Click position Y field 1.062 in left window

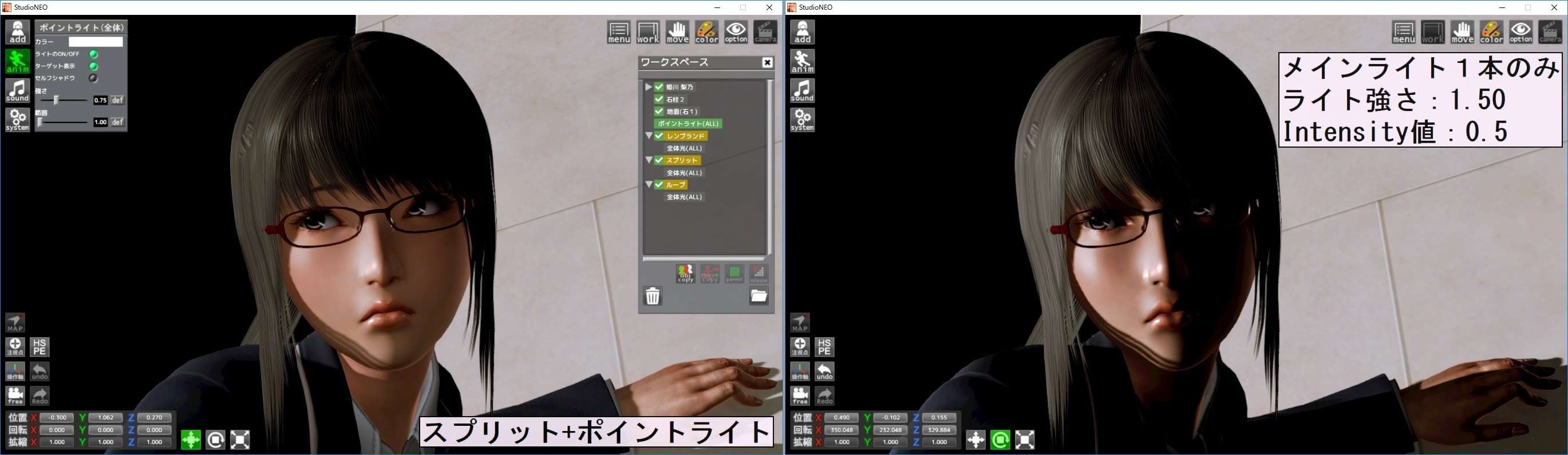coord(105,417)
